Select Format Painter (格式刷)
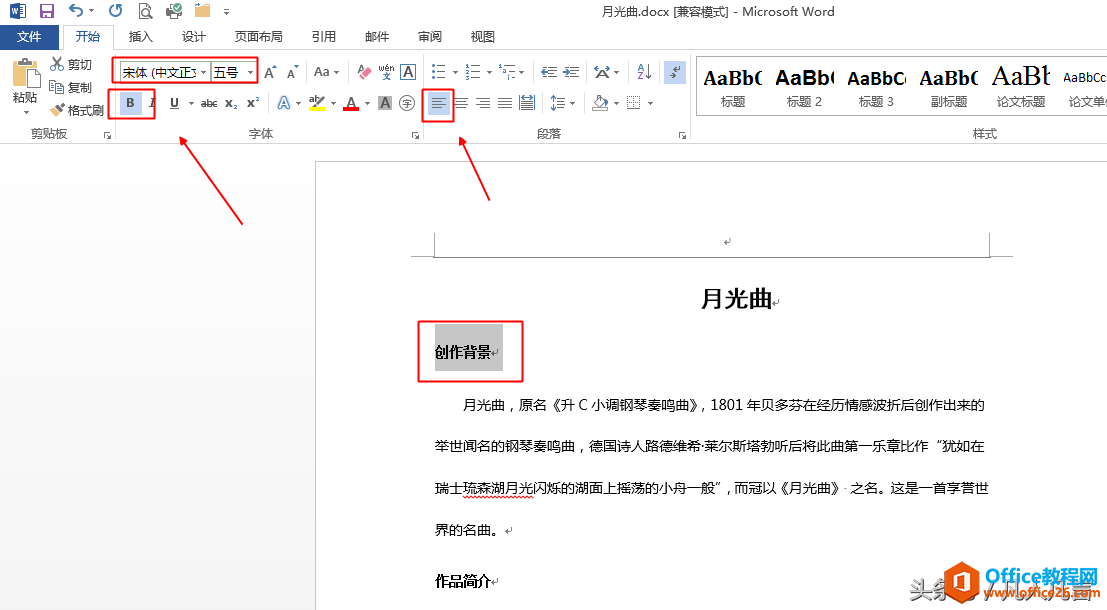The image size is (1107, 610). 77,110
